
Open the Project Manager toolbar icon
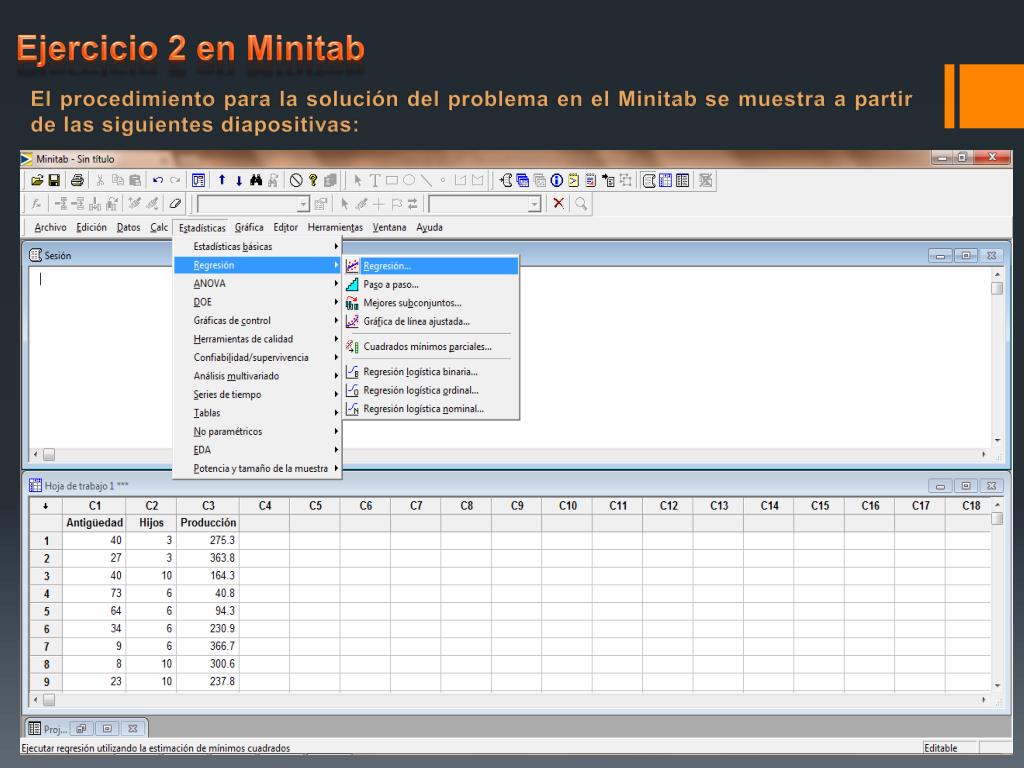[682, 180]
